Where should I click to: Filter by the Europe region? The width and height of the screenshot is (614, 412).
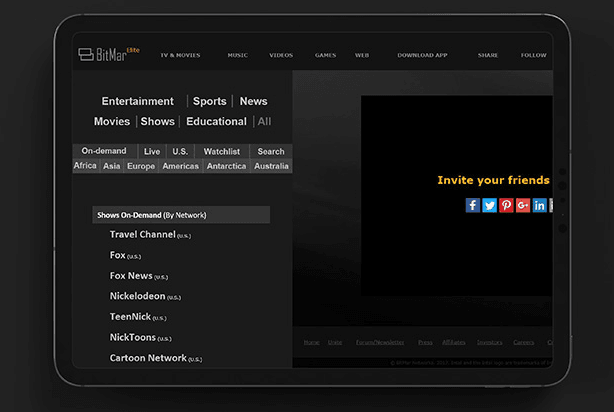(141, 166)
